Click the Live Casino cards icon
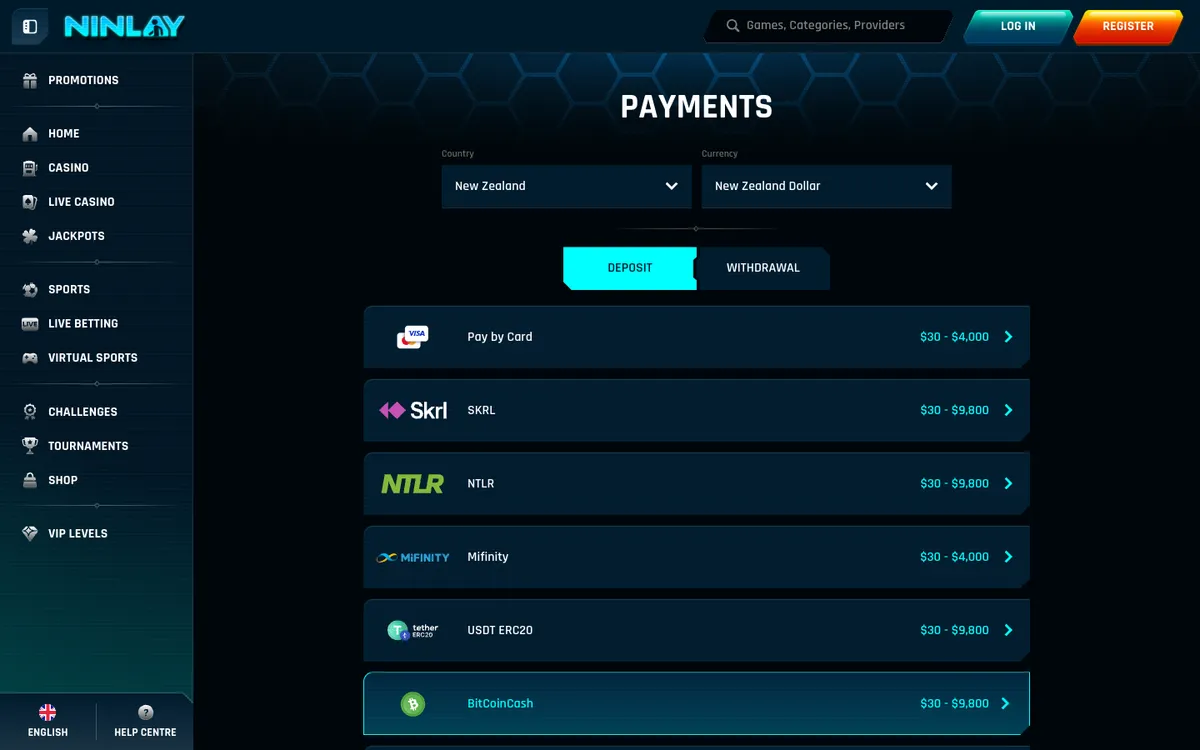This screenshot has width=1200, height=750. click(x=30, y=202)
